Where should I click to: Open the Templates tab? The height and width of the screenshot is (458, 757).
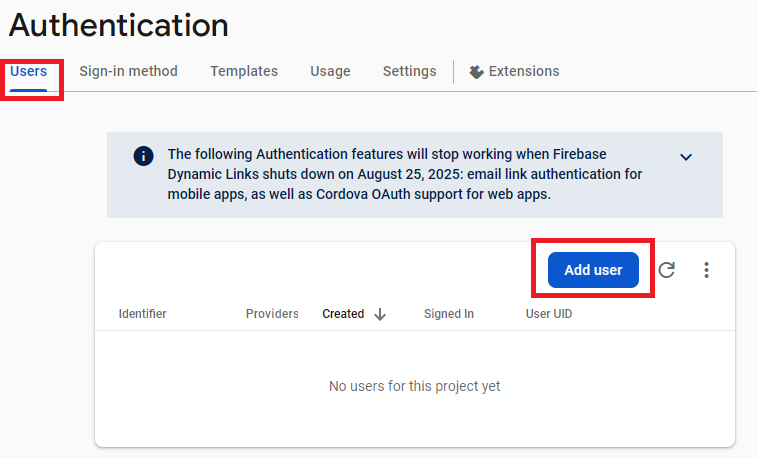[x=244, y=71]
